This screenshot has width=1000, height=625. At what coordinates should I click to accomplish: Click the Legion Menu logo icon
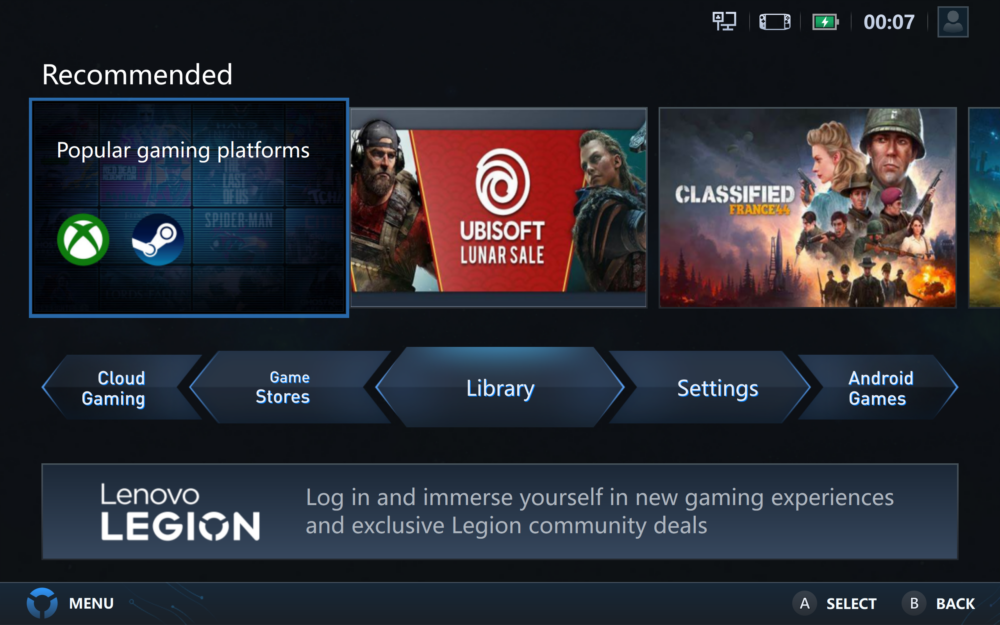[x=42, y=603]
